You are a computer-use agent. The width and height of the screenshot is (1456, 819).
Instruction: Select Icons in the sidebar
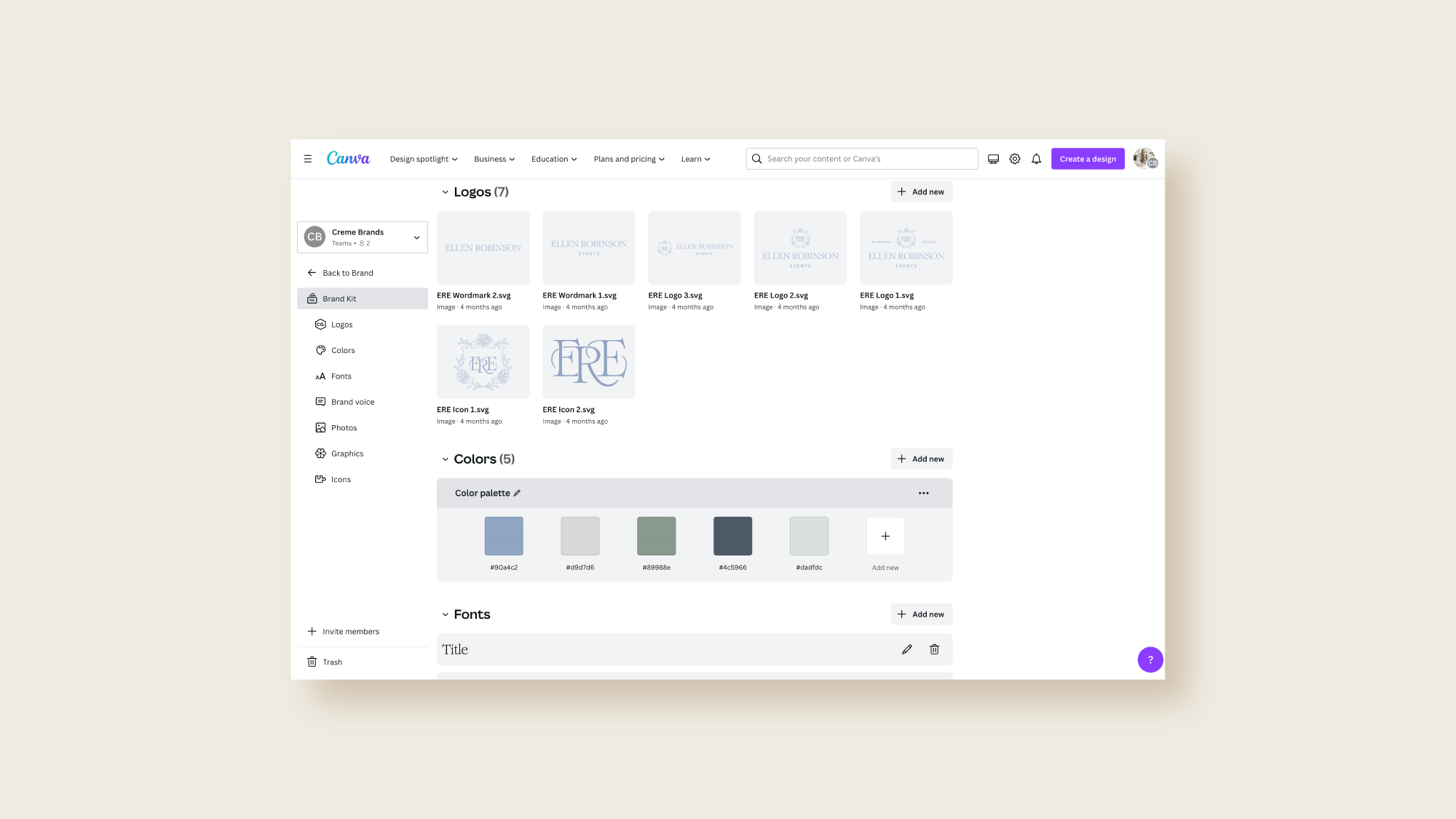pyautogui.click(x=340, y=479)
